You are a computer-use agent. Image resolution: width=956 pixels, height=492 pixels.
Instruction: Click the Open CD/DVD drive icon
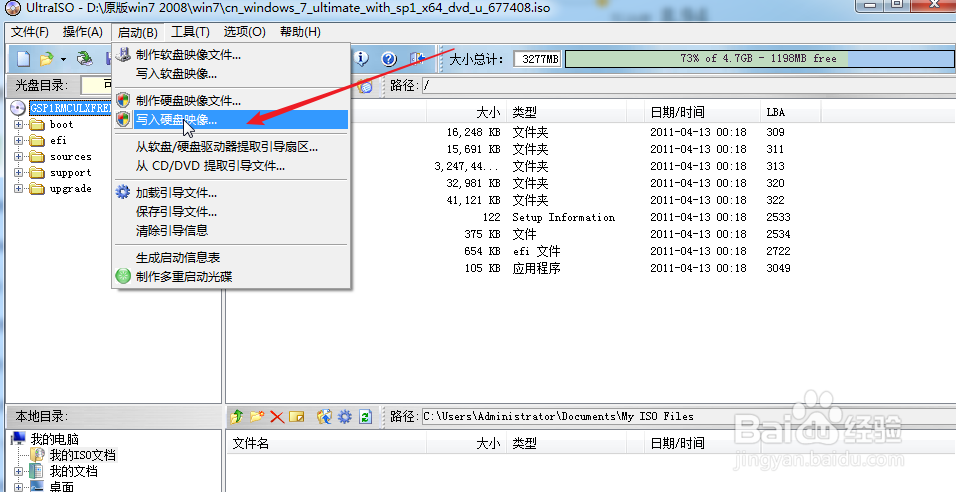click(x=85, y=59)
